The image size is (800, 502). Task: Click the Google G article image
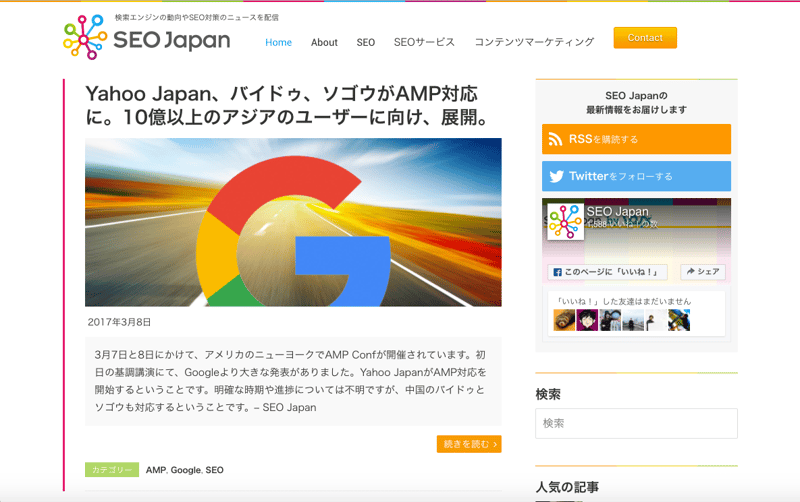click(x=293, y=222)
